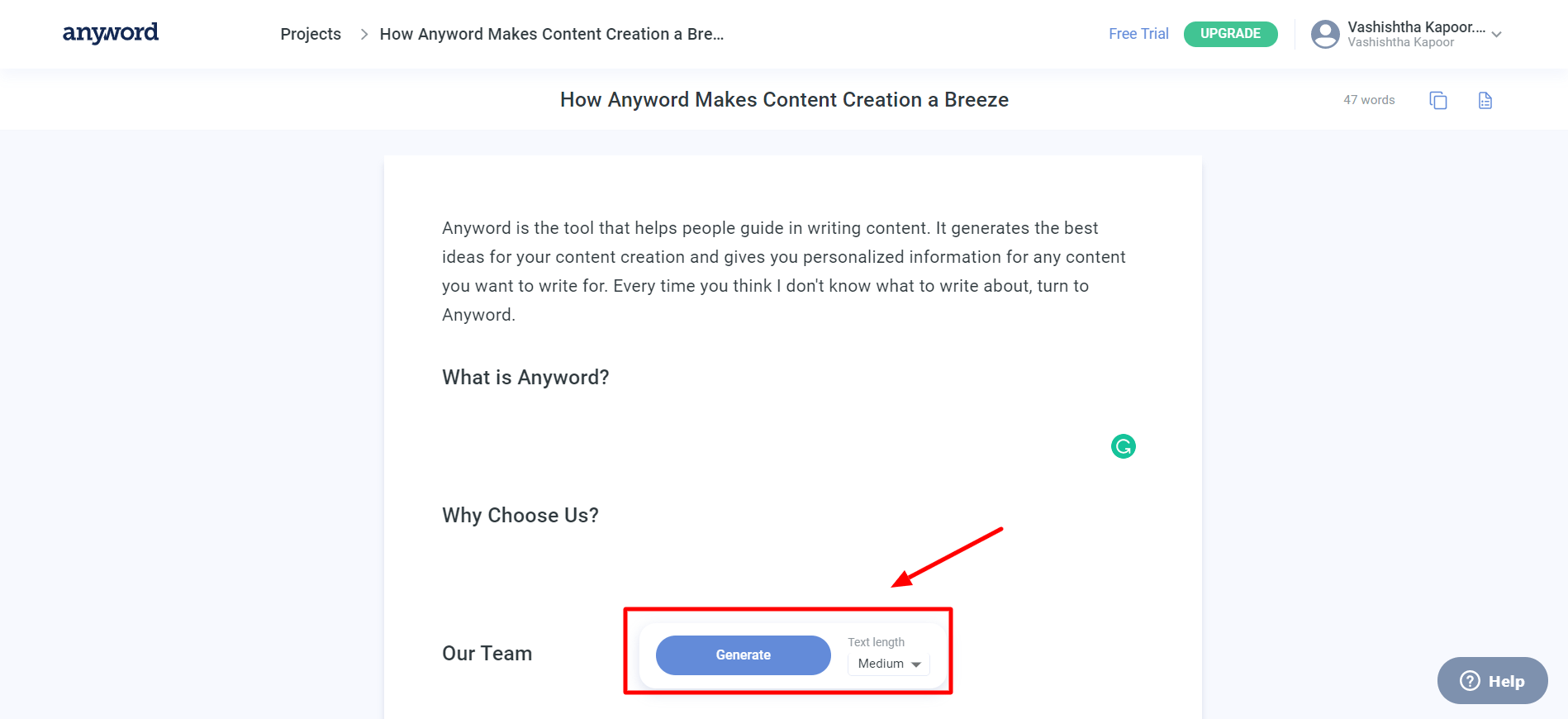1568x719 pixels.
Task: Click the question mark Help icon
Action: click(x=1471, y=681)
